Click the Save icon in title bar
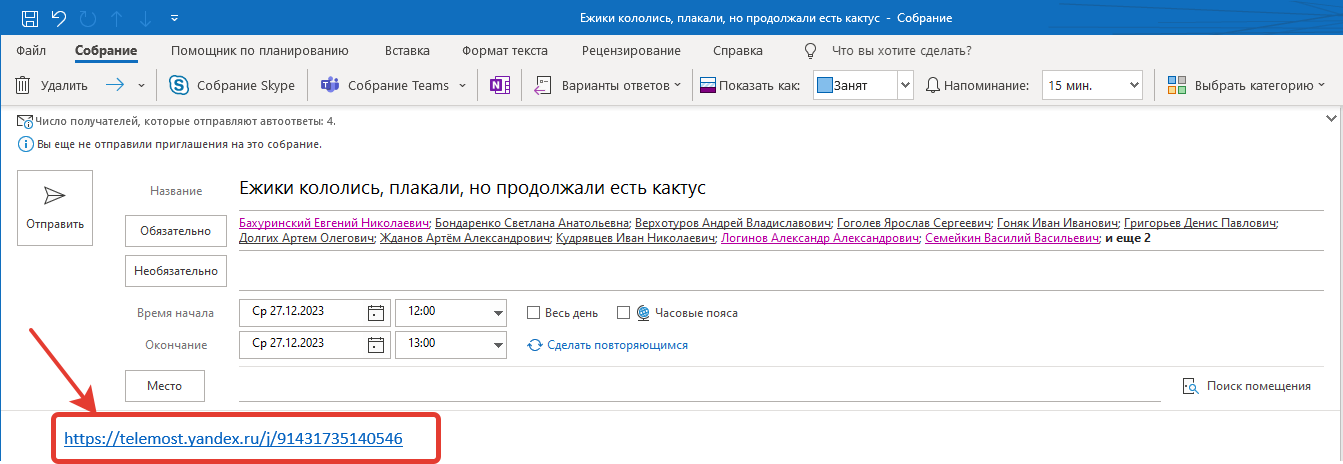This screenshot has width=1343, height=464. pyautogui.click(x=30, y=18)
